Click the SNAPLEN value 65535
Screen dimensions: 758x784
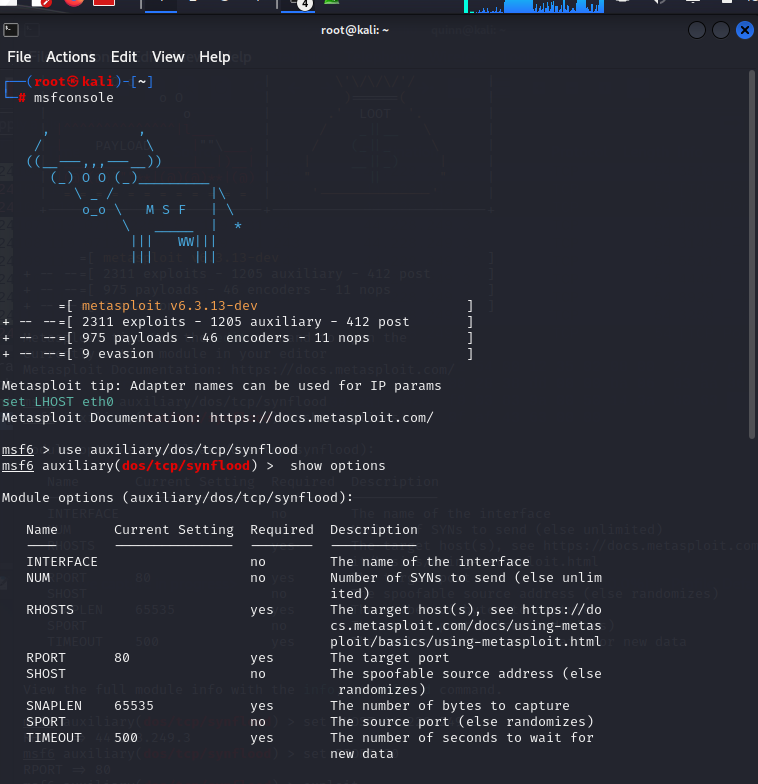coord(138,705)
